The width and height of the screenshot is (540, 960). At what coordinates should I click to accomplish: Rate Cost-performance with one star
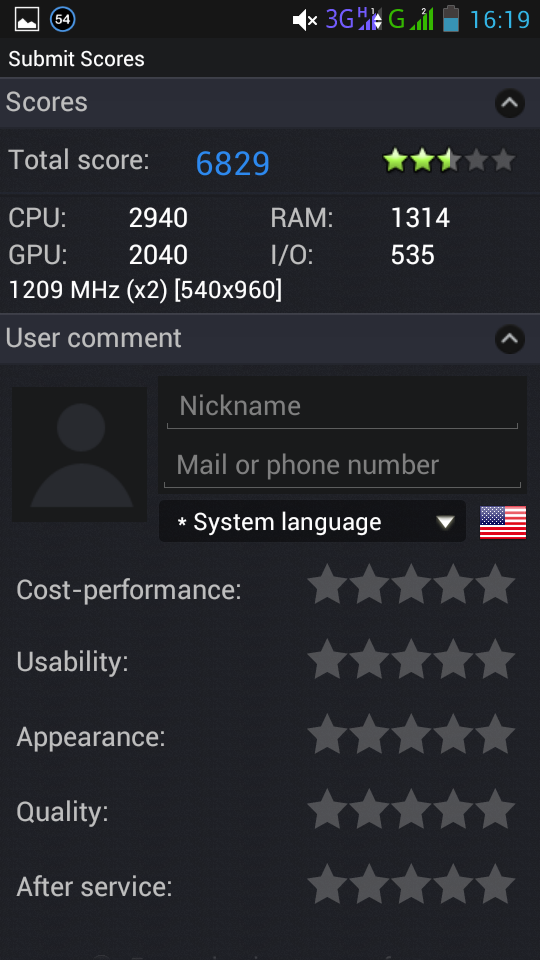[327, 585]
